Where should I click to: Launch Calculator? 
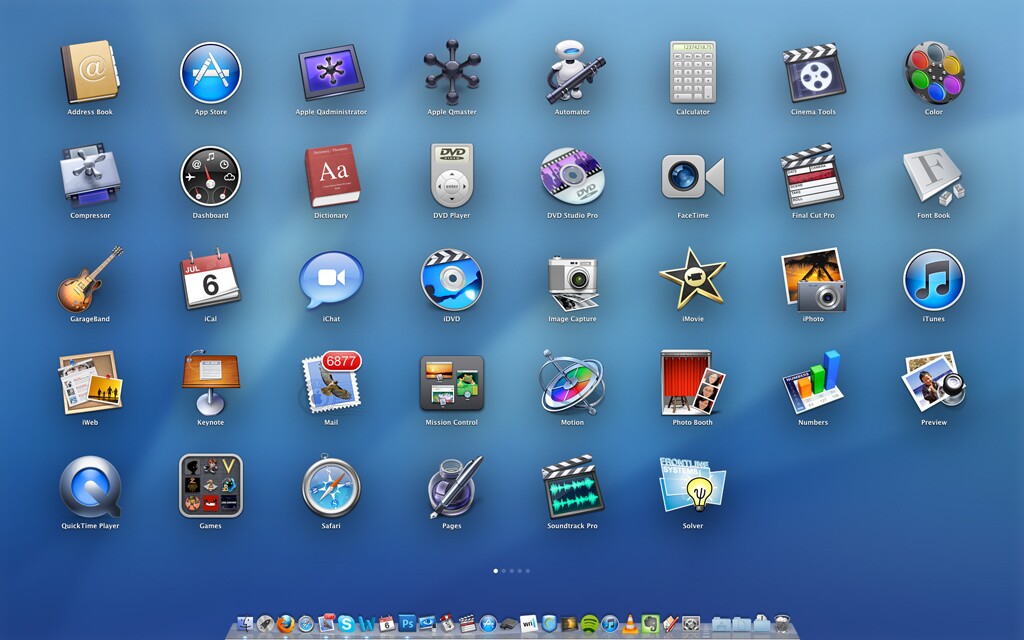click(693, 72)
